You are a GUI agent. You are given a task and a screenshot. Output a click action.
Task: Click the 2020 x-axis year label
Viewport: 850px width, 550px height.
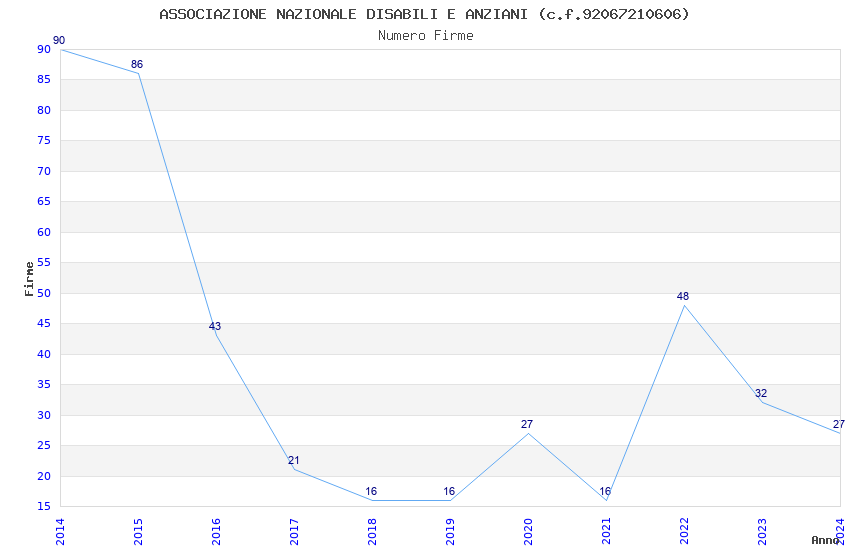coord(528,531)
